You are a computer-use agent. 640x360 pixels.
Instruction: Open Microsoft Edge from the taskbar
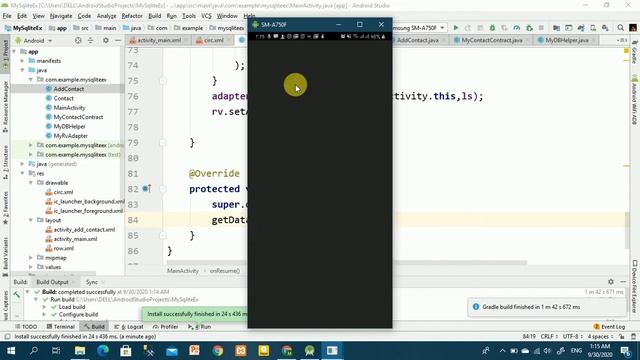click(x=103, y=351)
